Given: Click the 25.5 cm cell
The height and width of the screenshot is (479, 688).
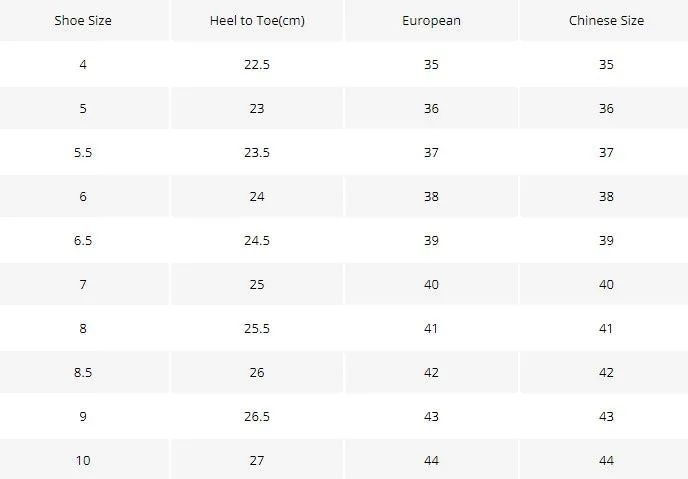Looking at the screenshot, I should click(x=257, y=329).
